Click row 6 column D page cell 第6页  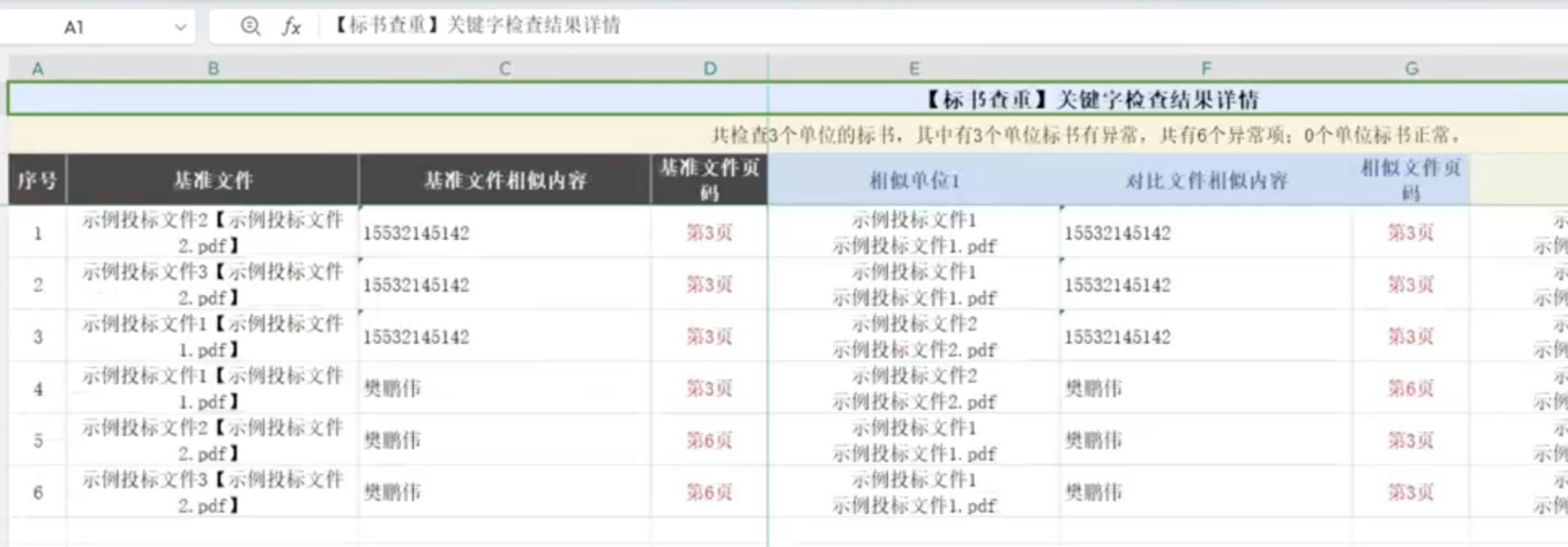[x=710, y=492]
